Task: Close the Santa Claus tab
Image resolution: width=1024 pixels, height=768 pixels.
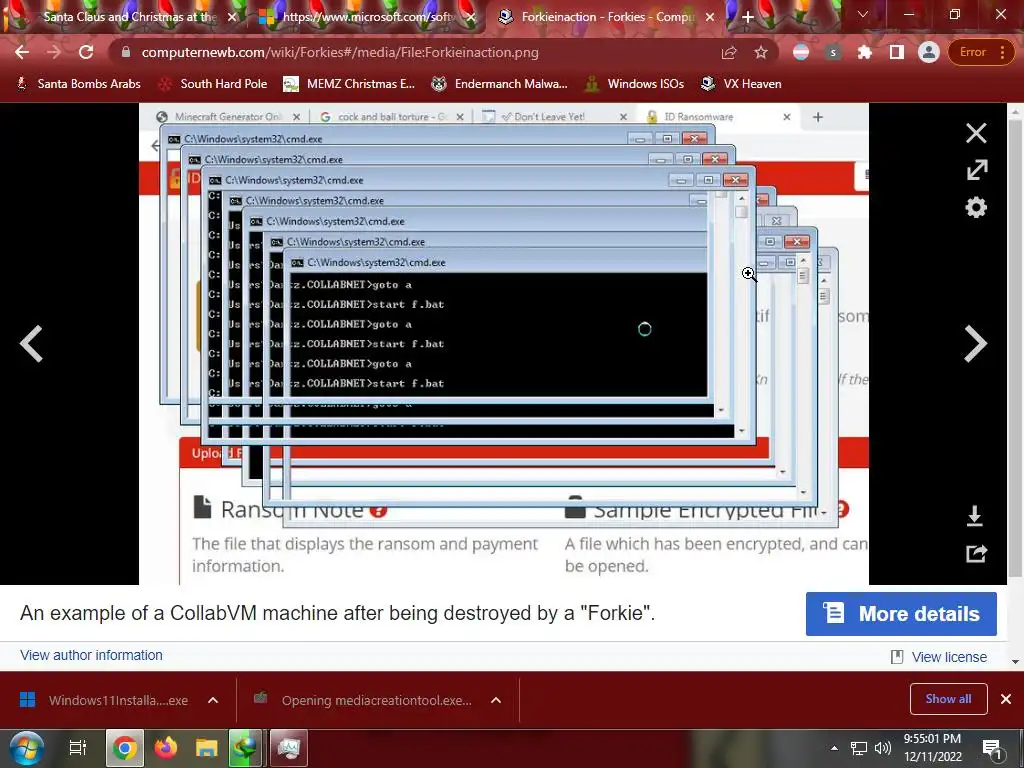Action: 232,17
